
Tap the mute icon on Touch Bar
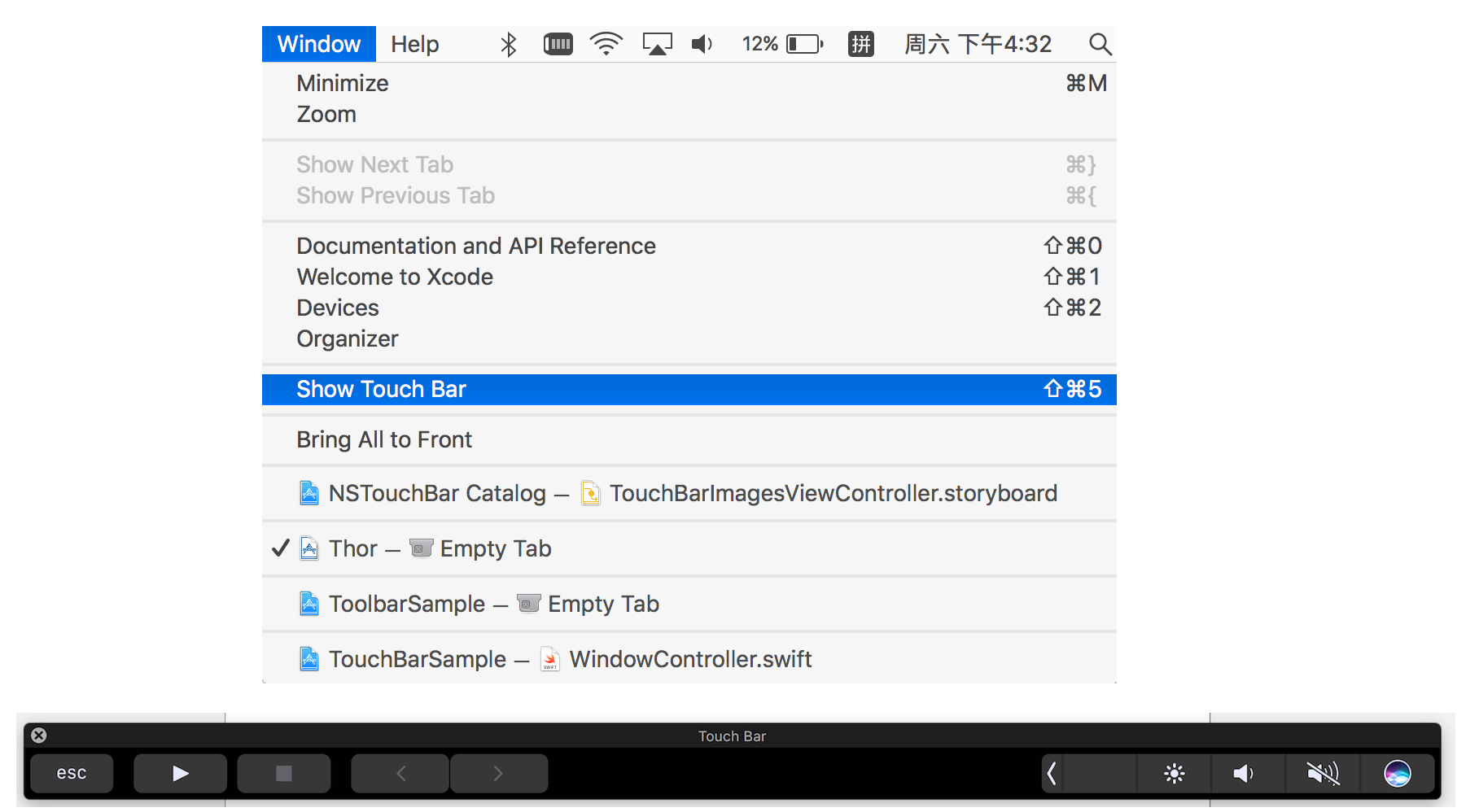tap(1323, 773)
